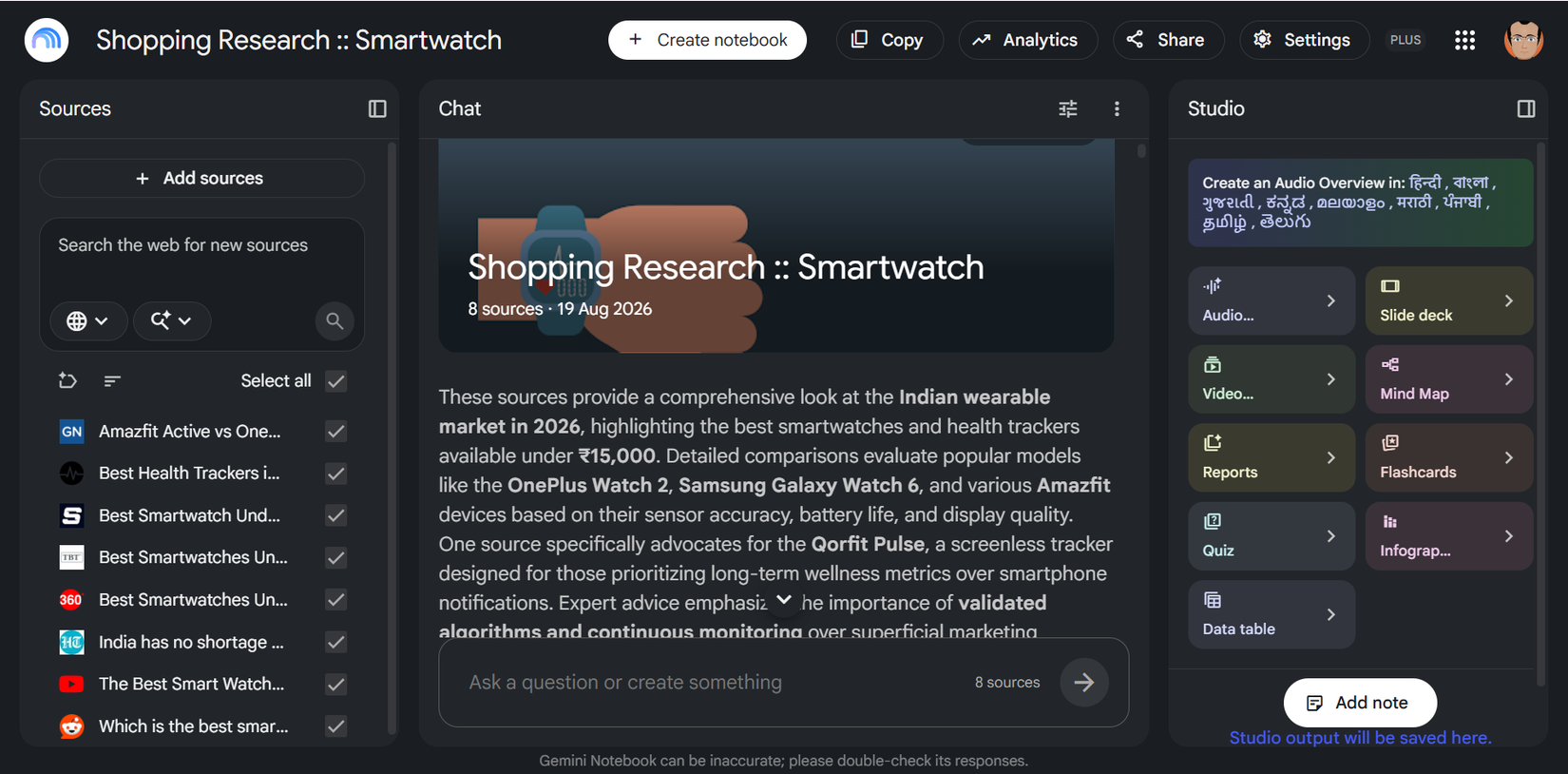Uncheck The Best Smart Watch source
1568x774 pixels.
pos(335,684)
